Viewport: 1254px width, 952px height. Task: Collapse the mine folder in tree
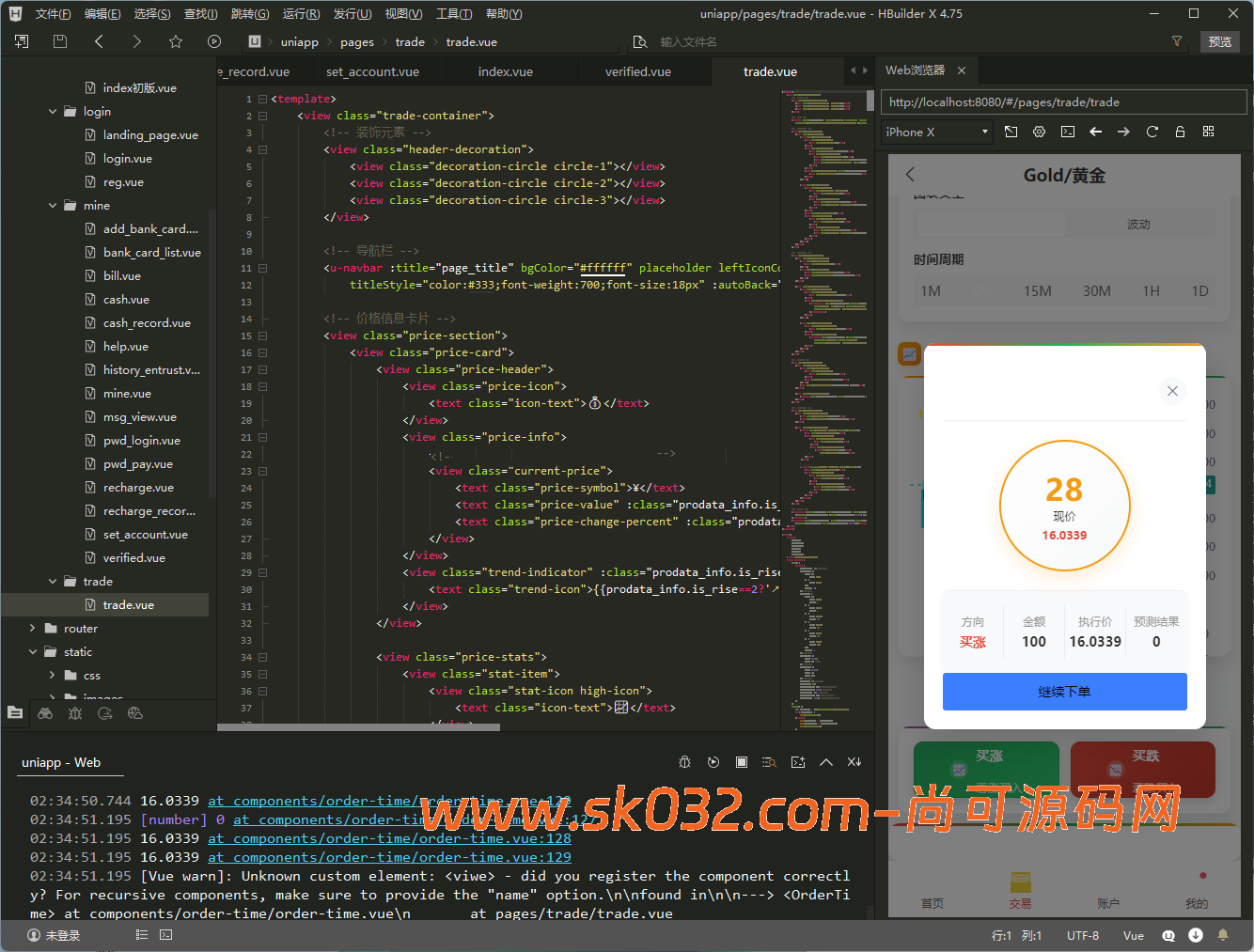pyautogui.click(x=53, y=206)
